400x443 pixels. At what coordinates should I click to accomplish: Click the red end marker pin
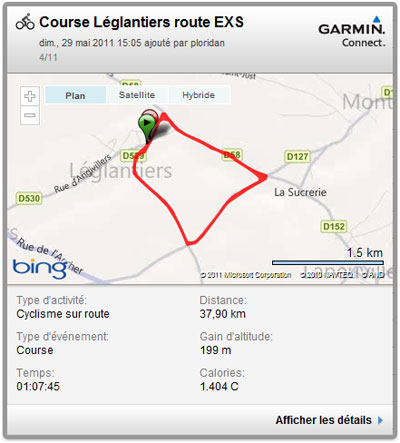click(152, 115)
